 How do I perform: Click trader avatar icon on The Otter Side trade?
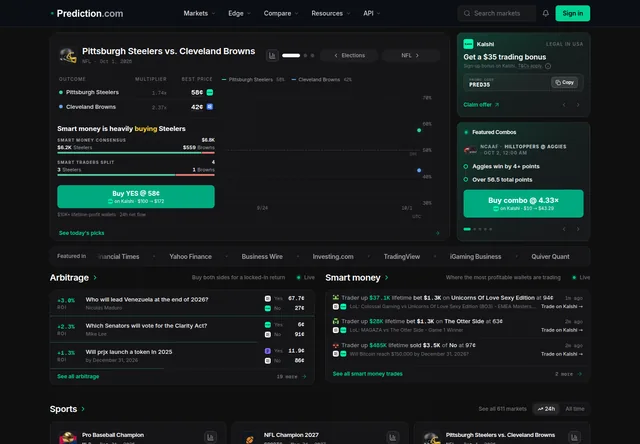tap(336, 321)
